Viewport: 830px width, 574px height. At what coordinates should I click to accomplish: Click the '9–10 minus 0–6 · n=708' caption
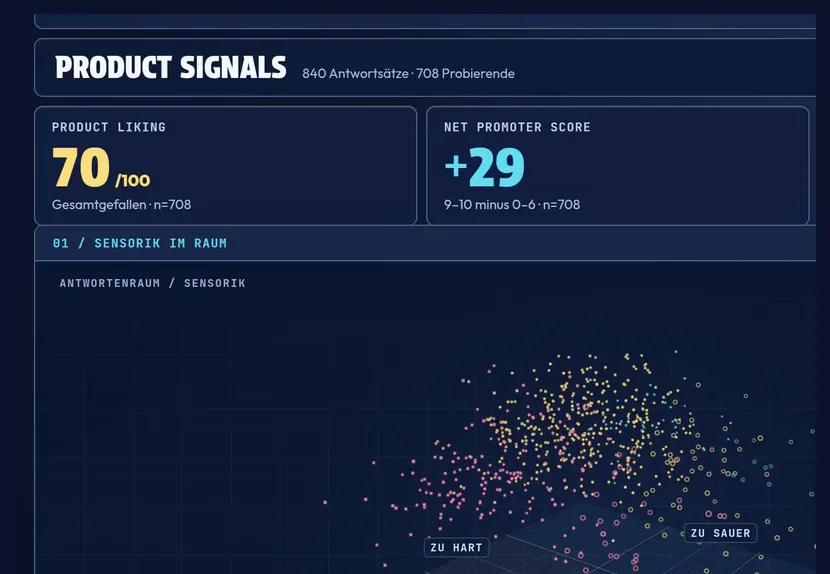(x=512, y=204)
